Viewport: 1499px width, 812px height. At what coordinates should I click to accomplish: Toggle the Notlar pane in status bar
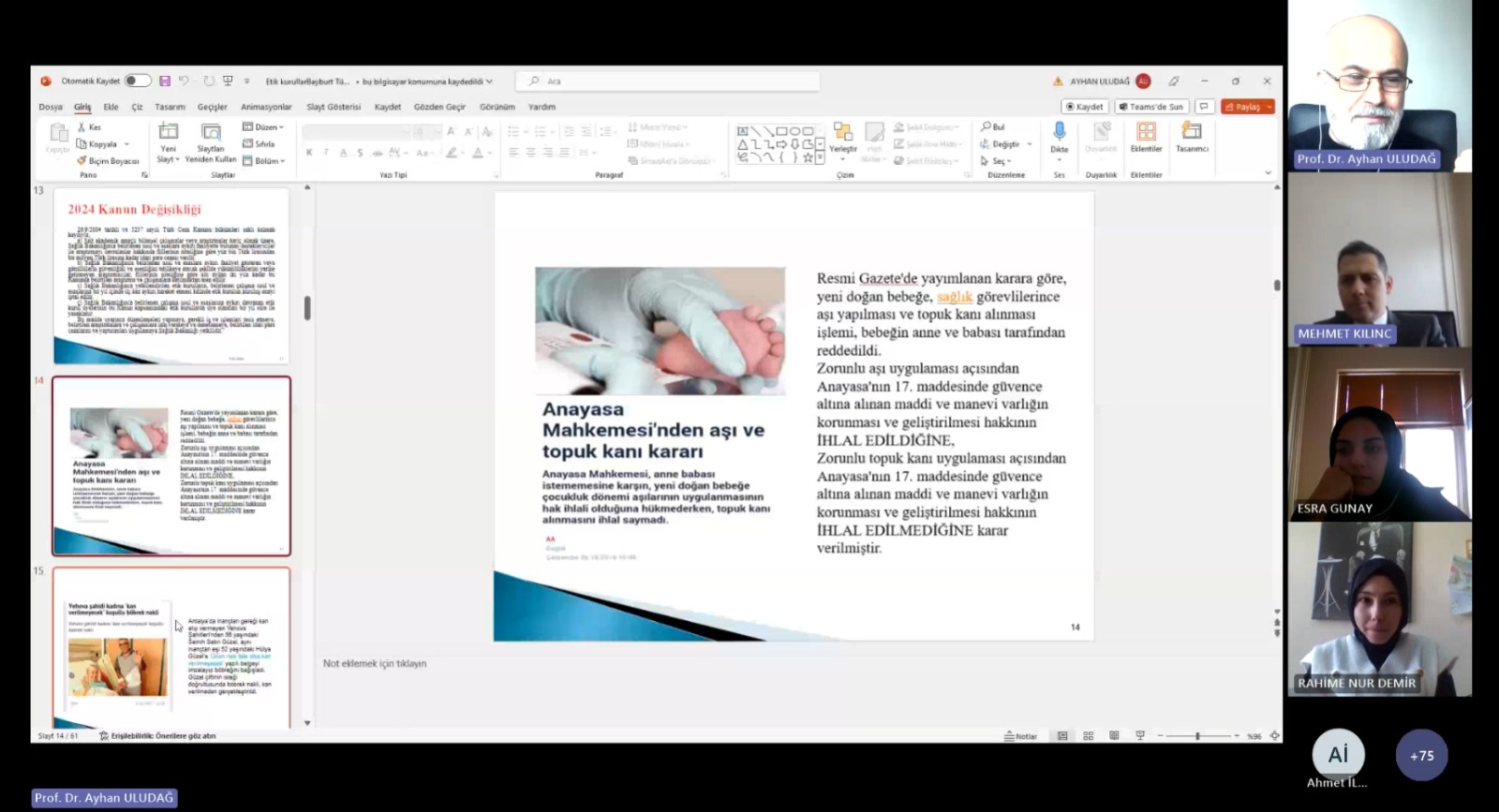[1020, 736]
